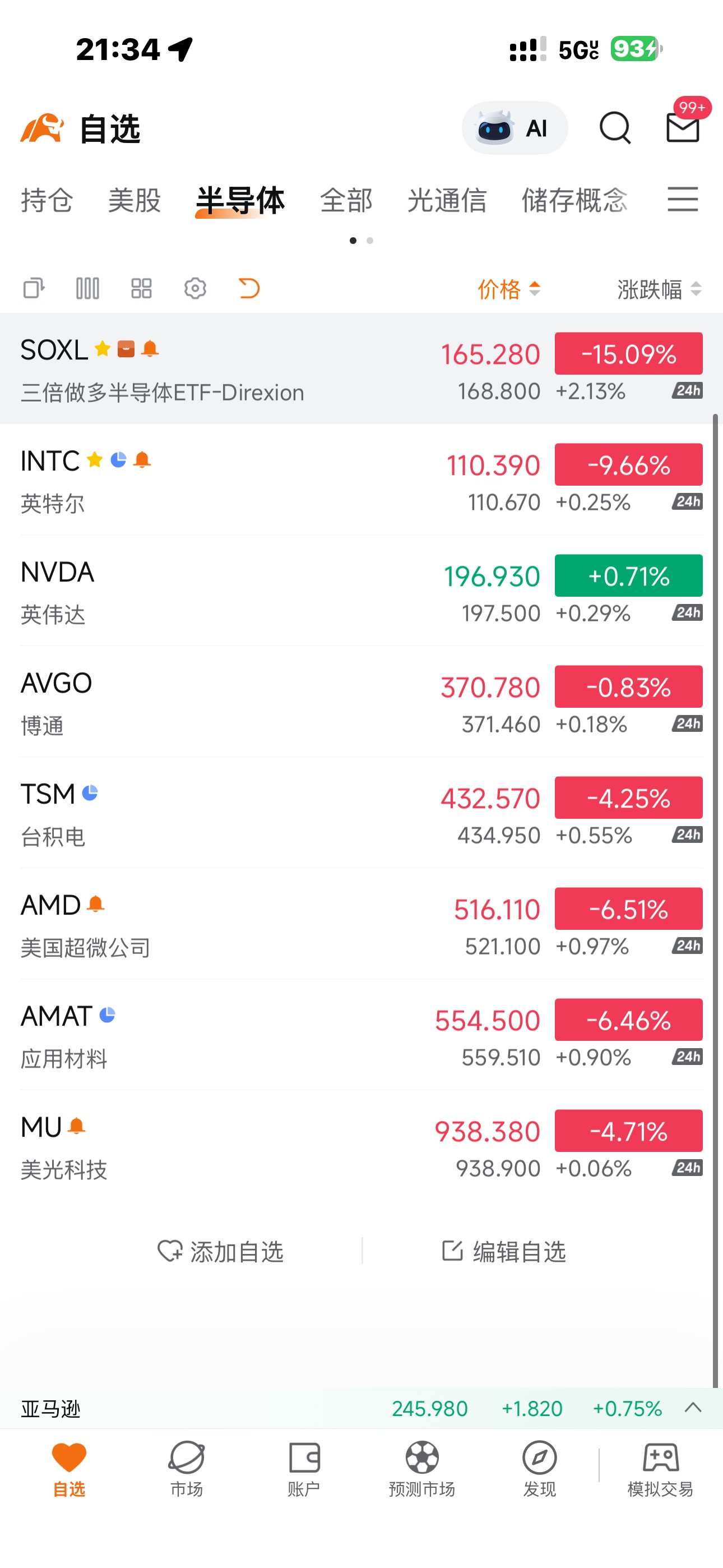Screen dimensions: 723x1568
Task: Expand the 亚马逊 ticker bar chevron
Action: (694, 1408)
